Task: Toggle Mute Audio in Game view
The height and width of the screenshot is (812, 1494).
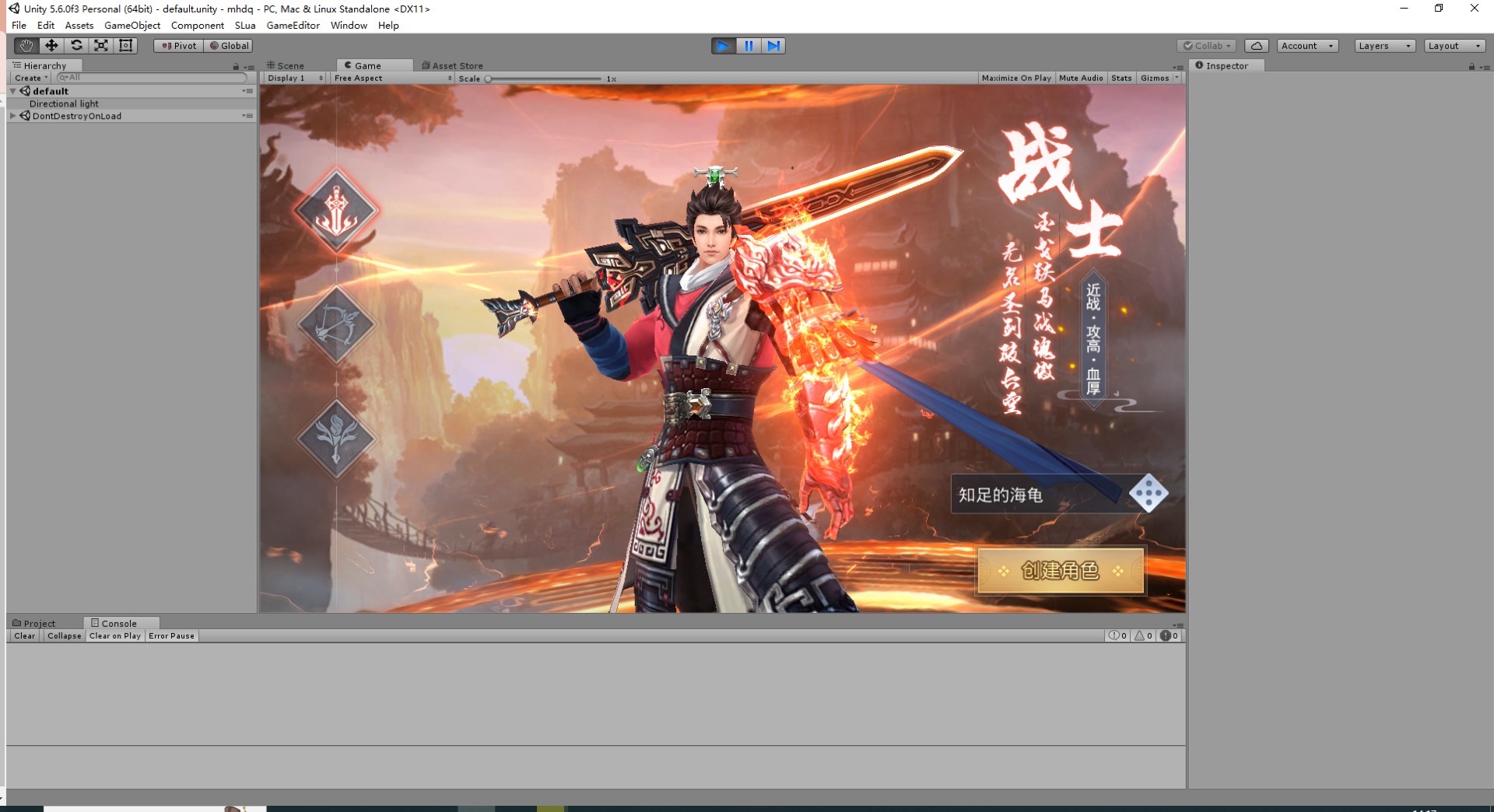Action: pyautogui.click(x=1081, y=78)
